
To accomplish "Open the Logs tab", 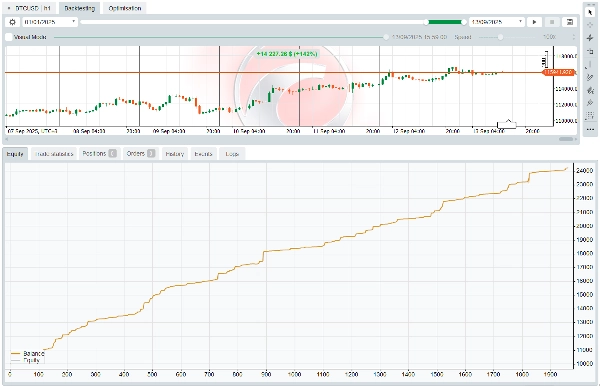I will 232,154.
